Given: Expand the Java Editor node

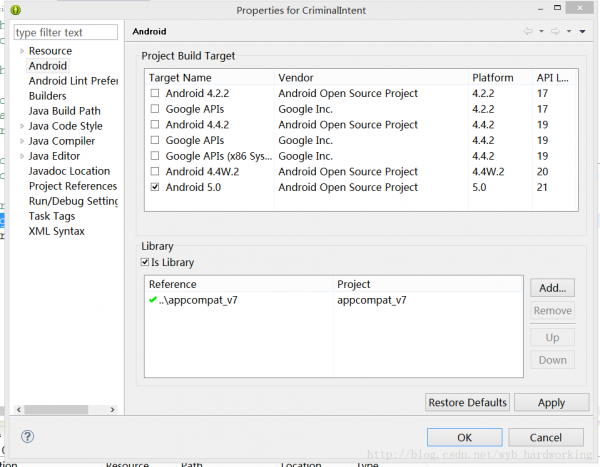Looking at the screenshot, I should 22,156.
